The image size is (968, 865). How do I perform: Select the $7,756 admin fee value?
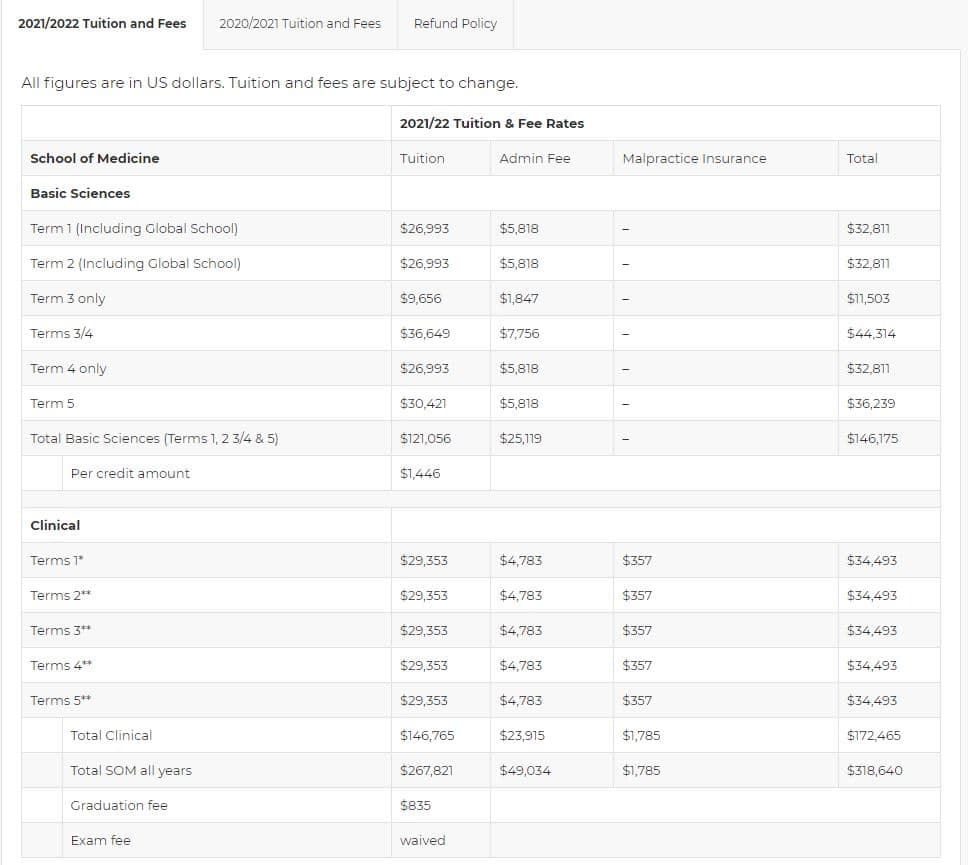click(519, 333)
